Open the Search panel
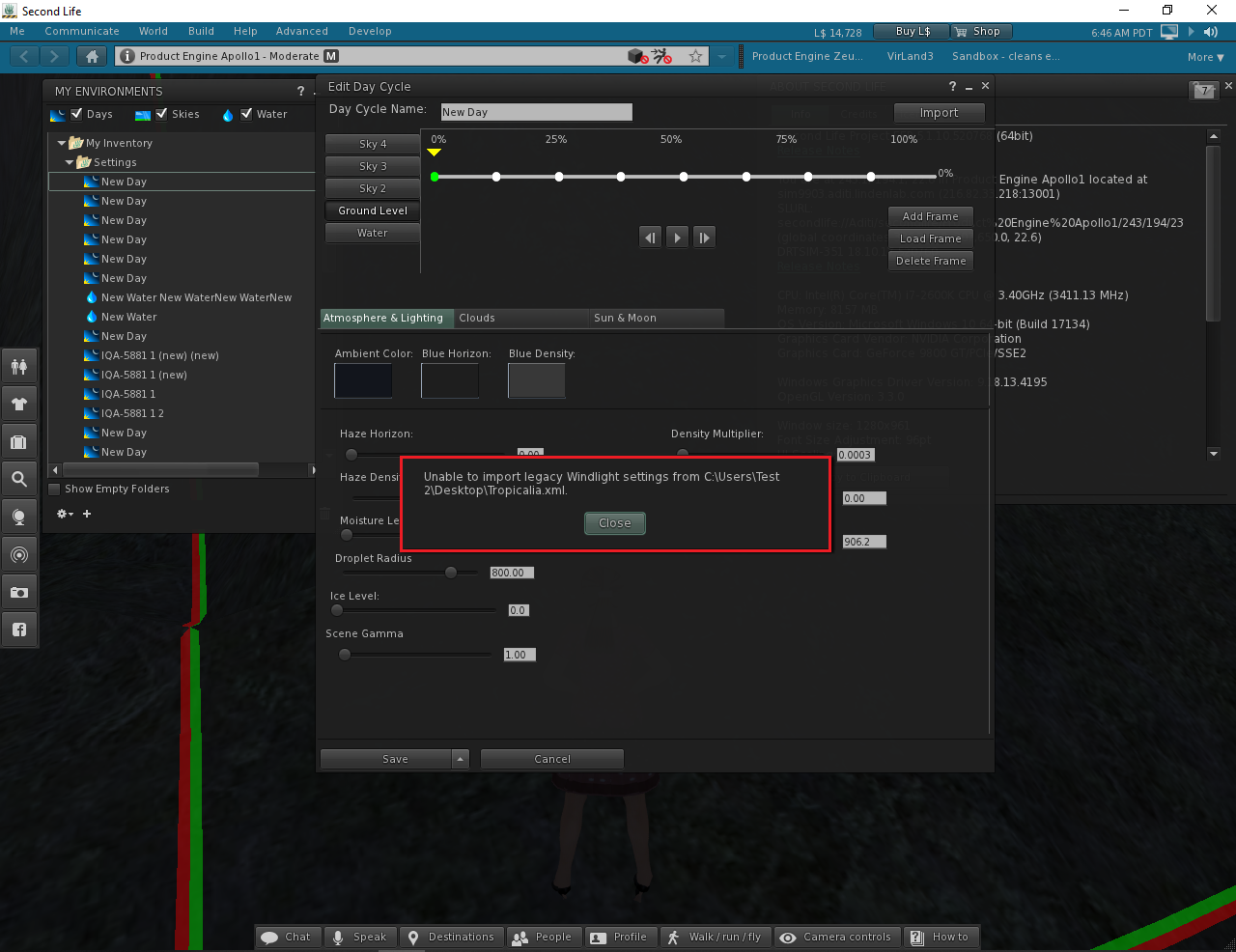This screenshot has height=952, width=1236. [x=19, y=478]
